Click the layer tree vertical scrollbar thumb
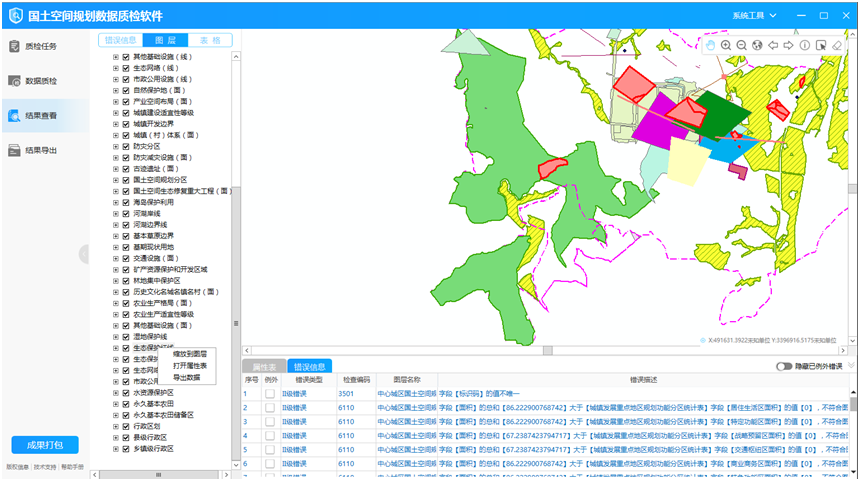The image size is (860, 481). [236, 323]
